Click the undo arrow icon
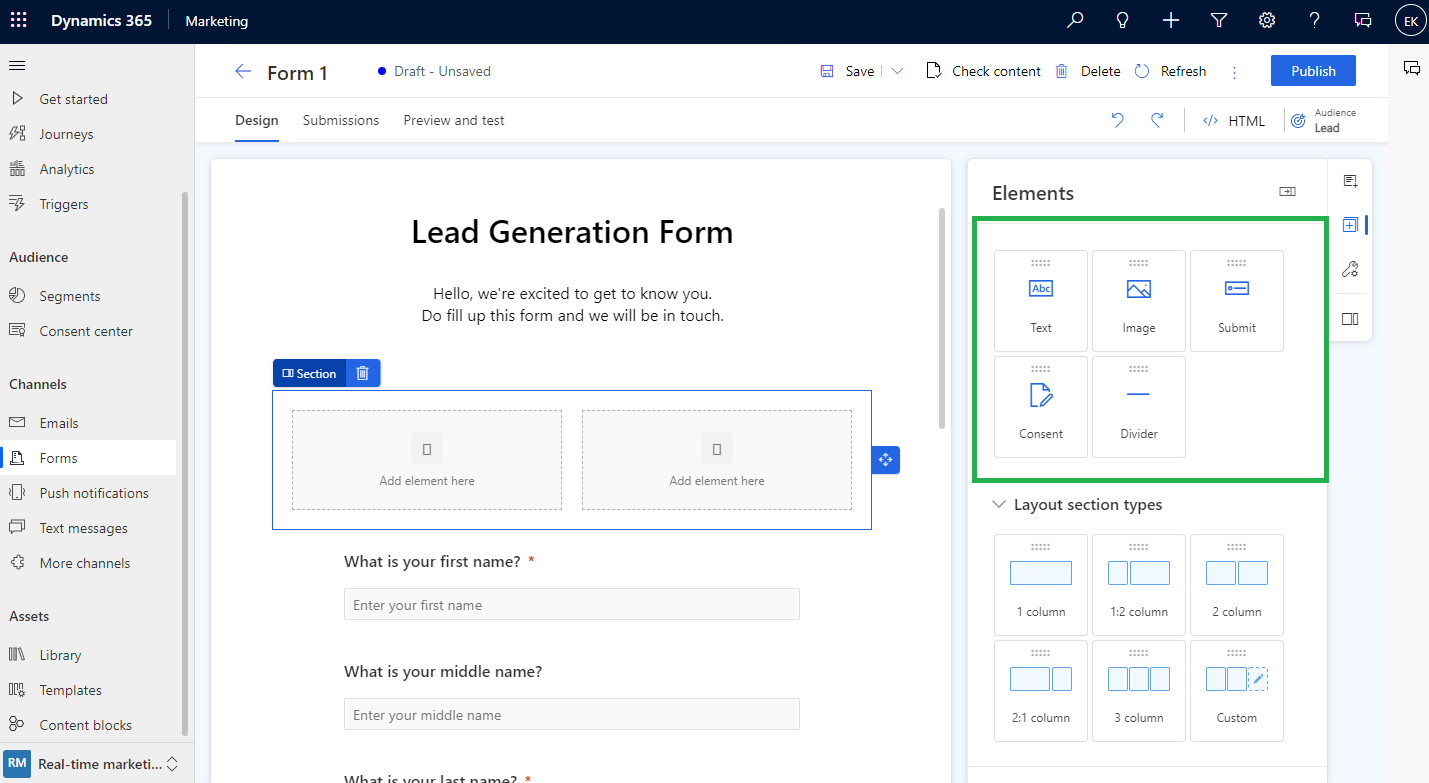Image resolution: width=1429 pixels, height=783 pixels. pyautogui.click(x=1118, y=120)
